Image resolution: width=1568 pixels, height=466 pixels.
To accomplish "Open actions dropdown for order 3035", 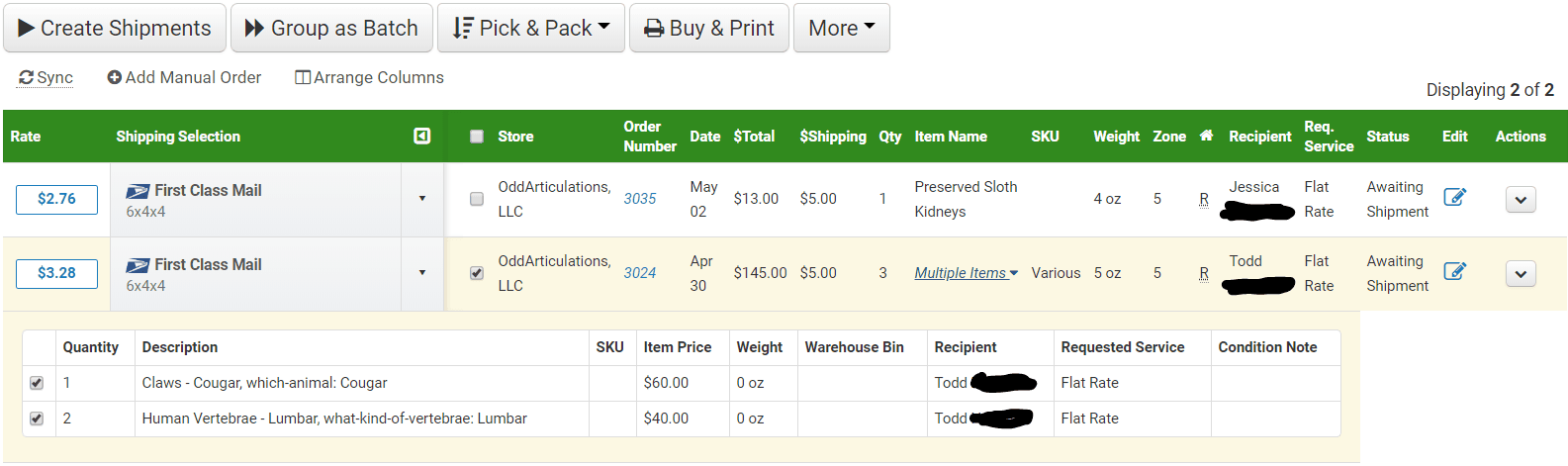I will click(1521, 200).
